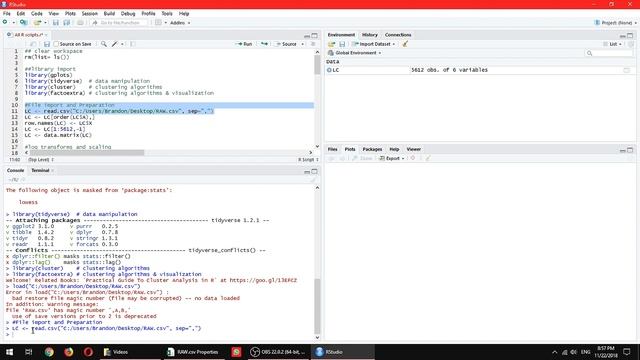Click the Save workspace icon in Environment

click(x=342, y=44)
